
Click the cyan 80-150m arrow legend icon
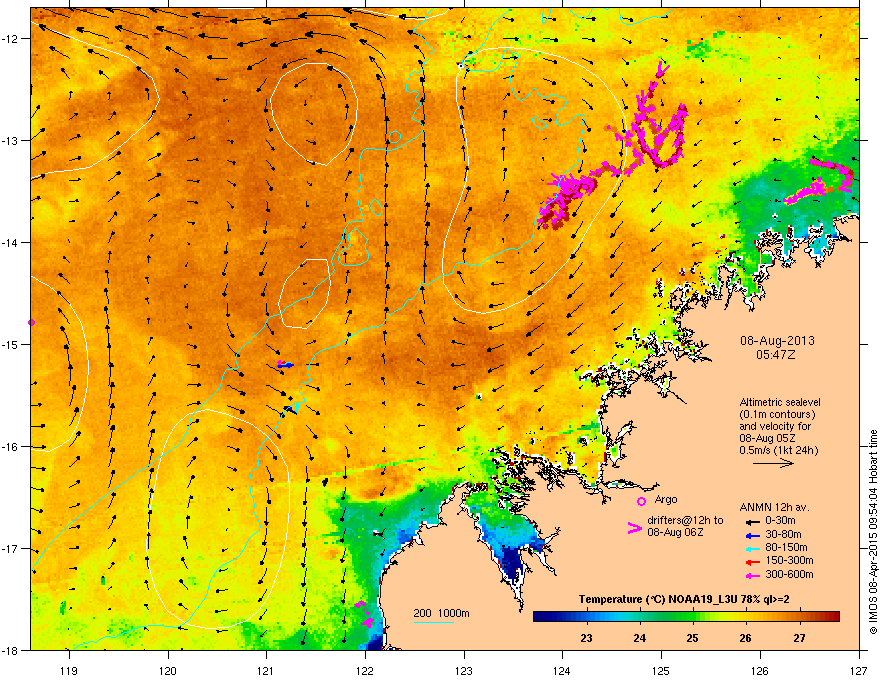click(752, 548)
